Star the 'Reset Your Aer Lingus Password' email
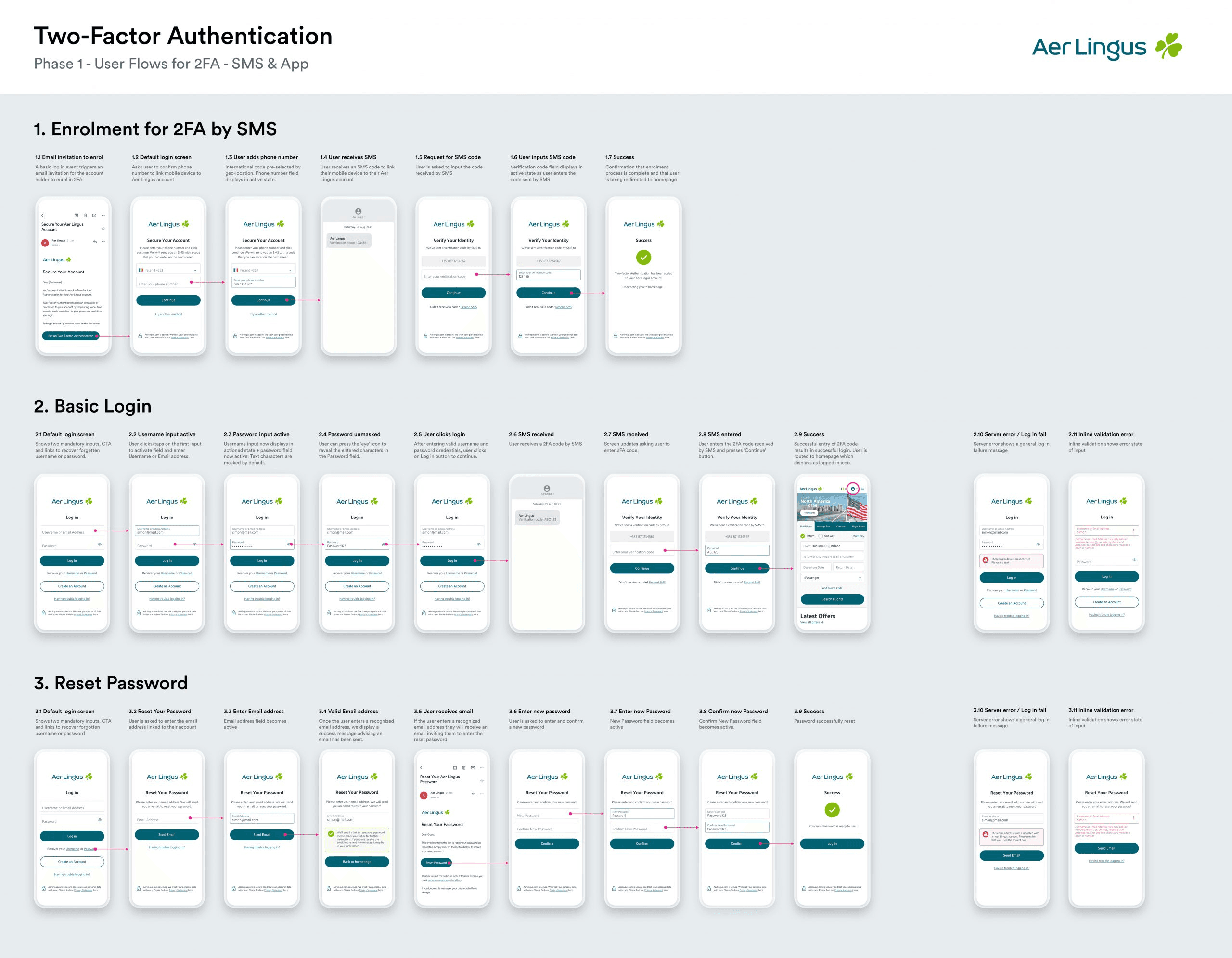 click(x=482, y=781)
